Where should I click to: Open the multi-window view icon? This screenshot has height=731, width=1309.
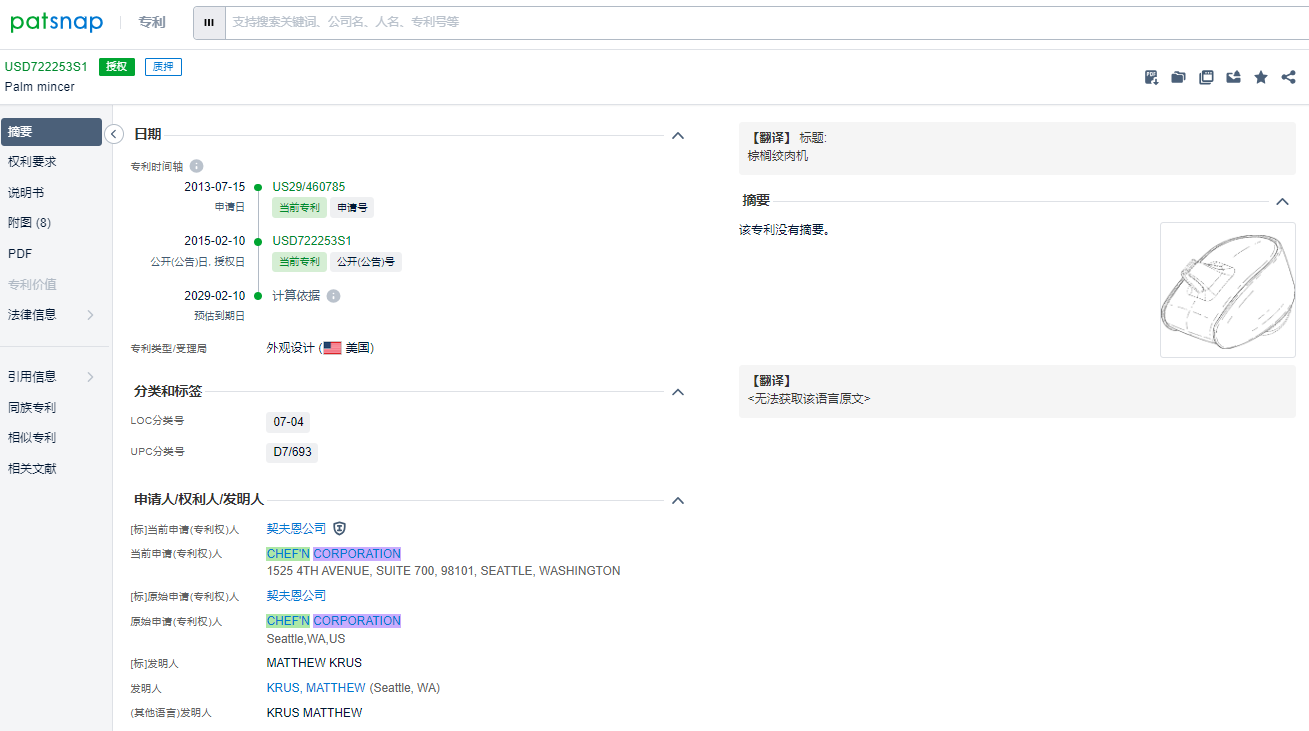coord(1206,77)
